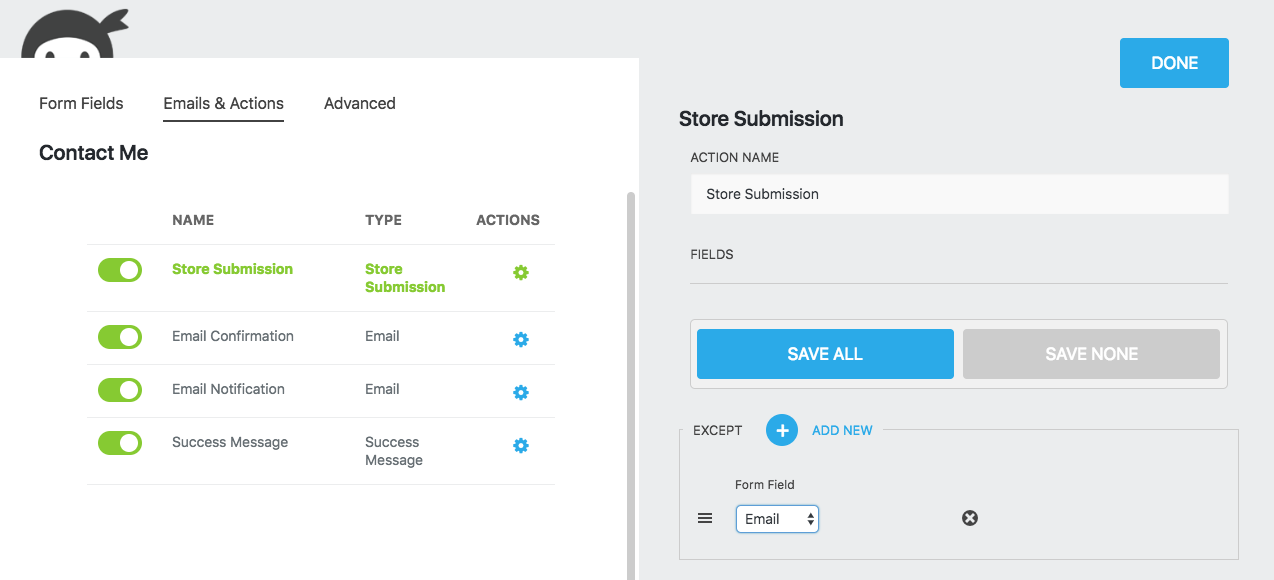
Task: Open Email Notification settings gear
Action: 521,392
